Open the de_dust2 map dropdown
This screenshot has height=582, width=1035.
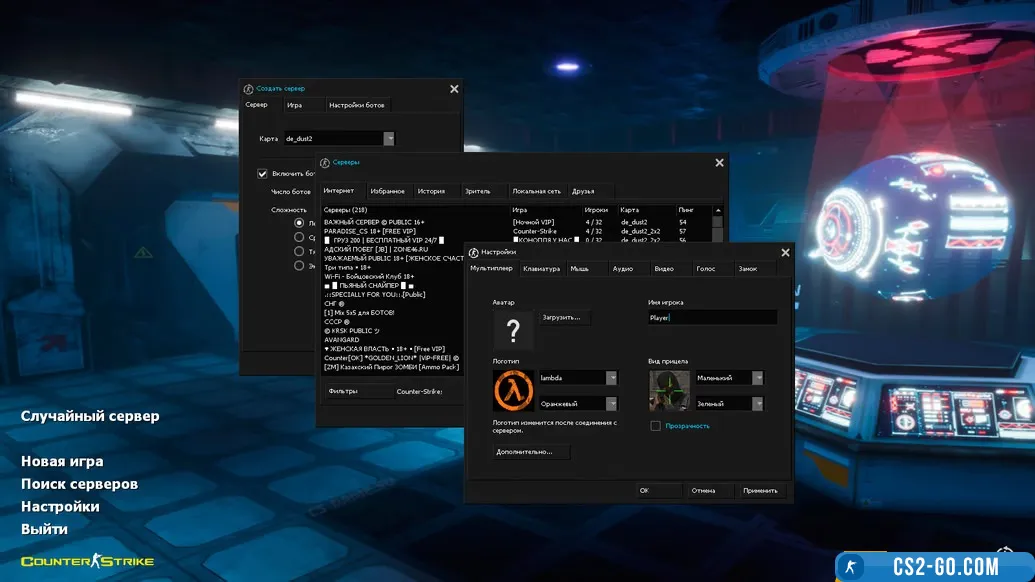point(389,139)
